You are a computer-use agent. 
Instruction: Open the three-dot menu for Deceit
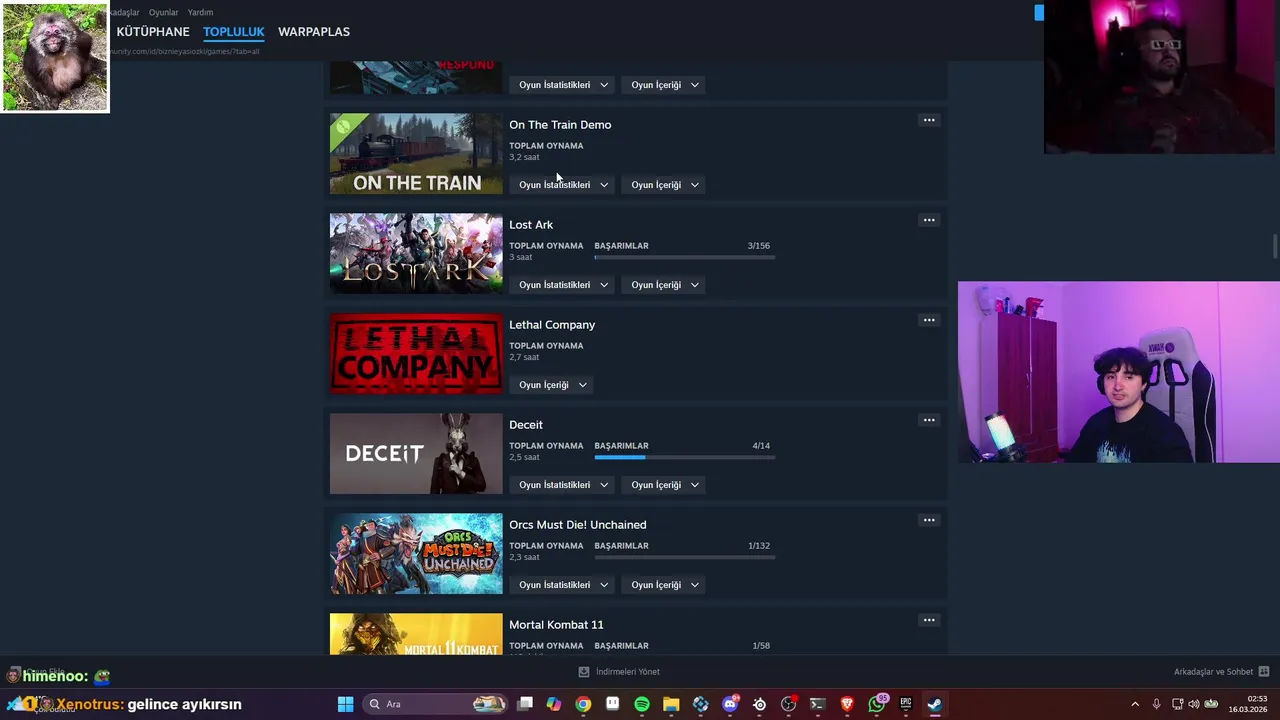point(929,420)
